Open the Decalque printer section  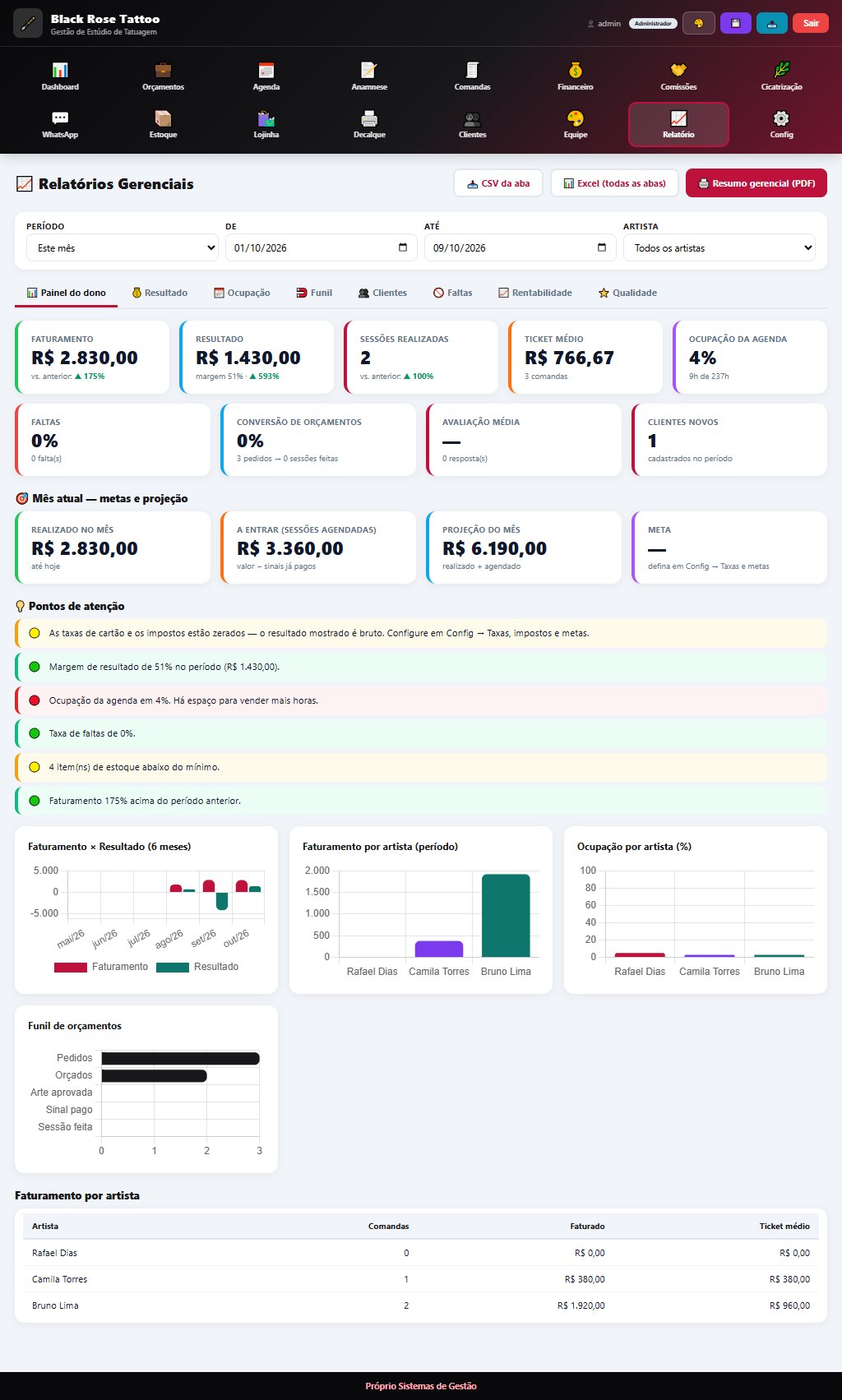[369, 124]
